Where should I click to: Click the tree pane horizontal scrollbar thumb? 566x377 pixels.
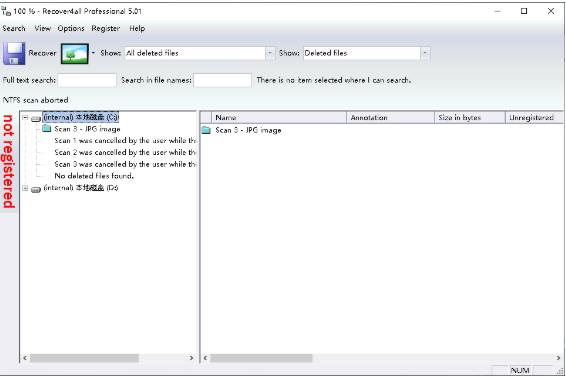(84, 358)
